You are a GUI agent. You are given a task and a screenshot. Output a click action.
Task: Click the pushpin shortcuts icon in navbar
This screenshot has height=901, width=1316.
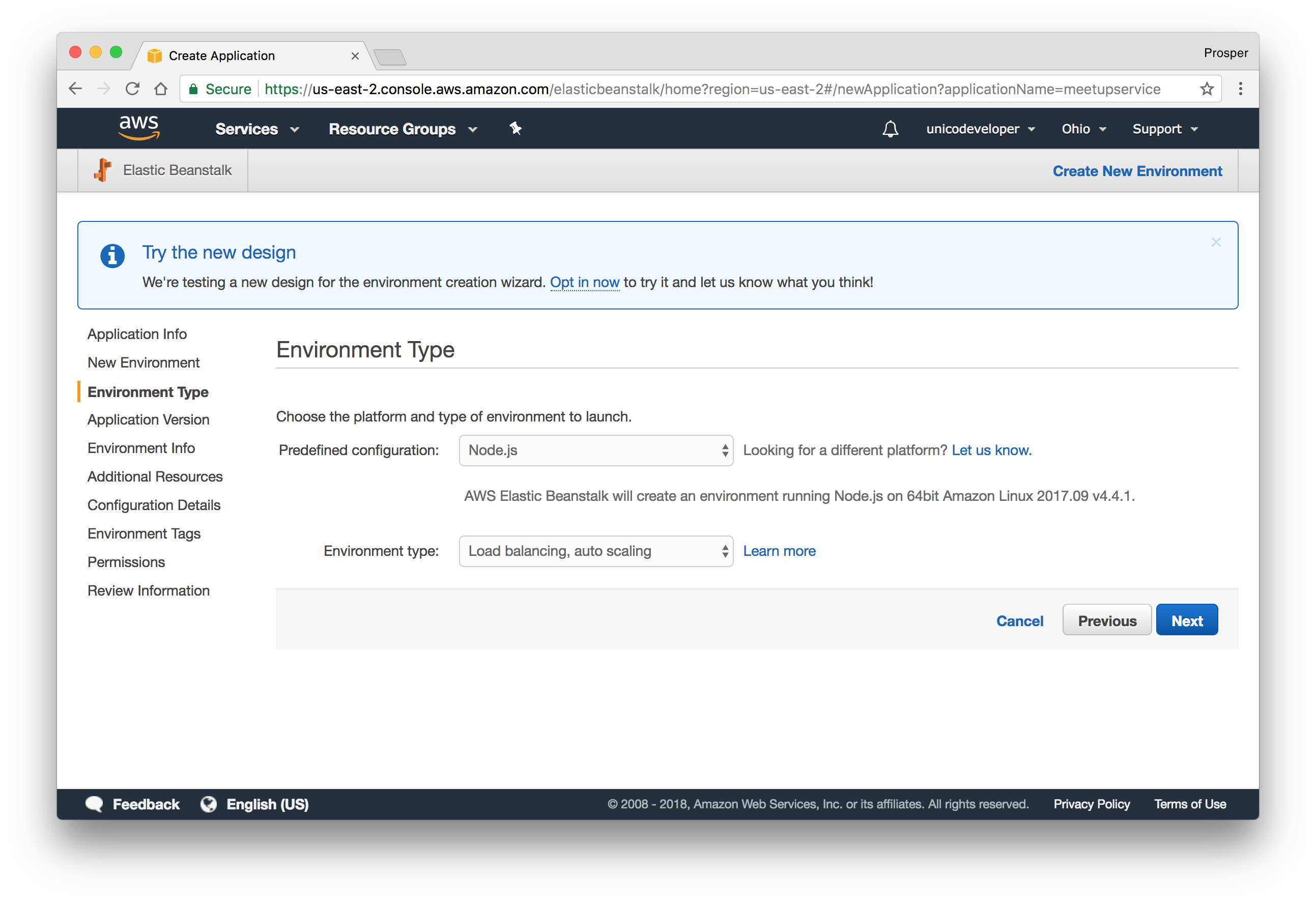[516, 129]
